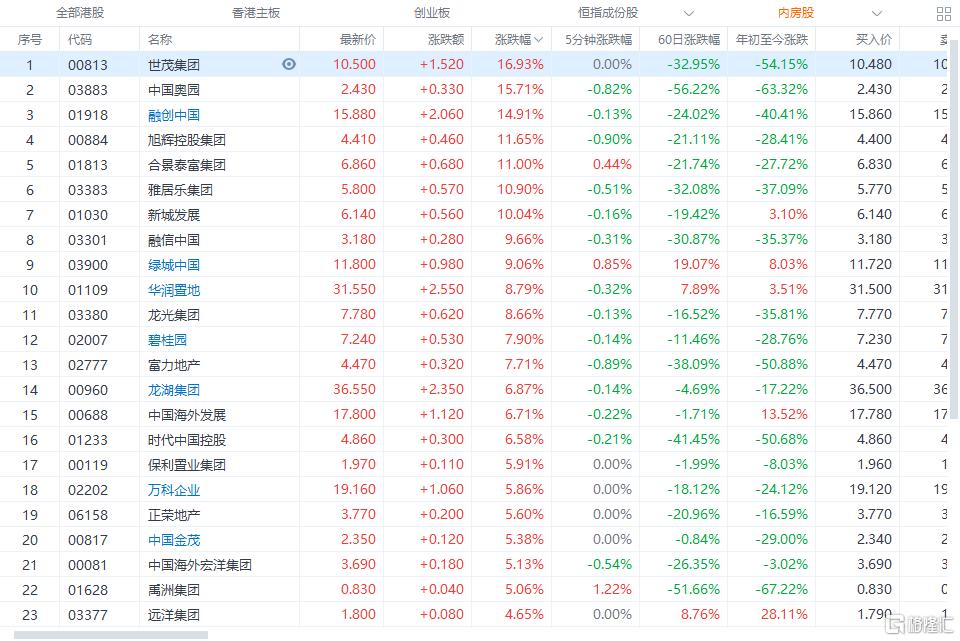Switch to the 全部港股 tab
Viewport: 960px width, 641px height.
[80, 13]
